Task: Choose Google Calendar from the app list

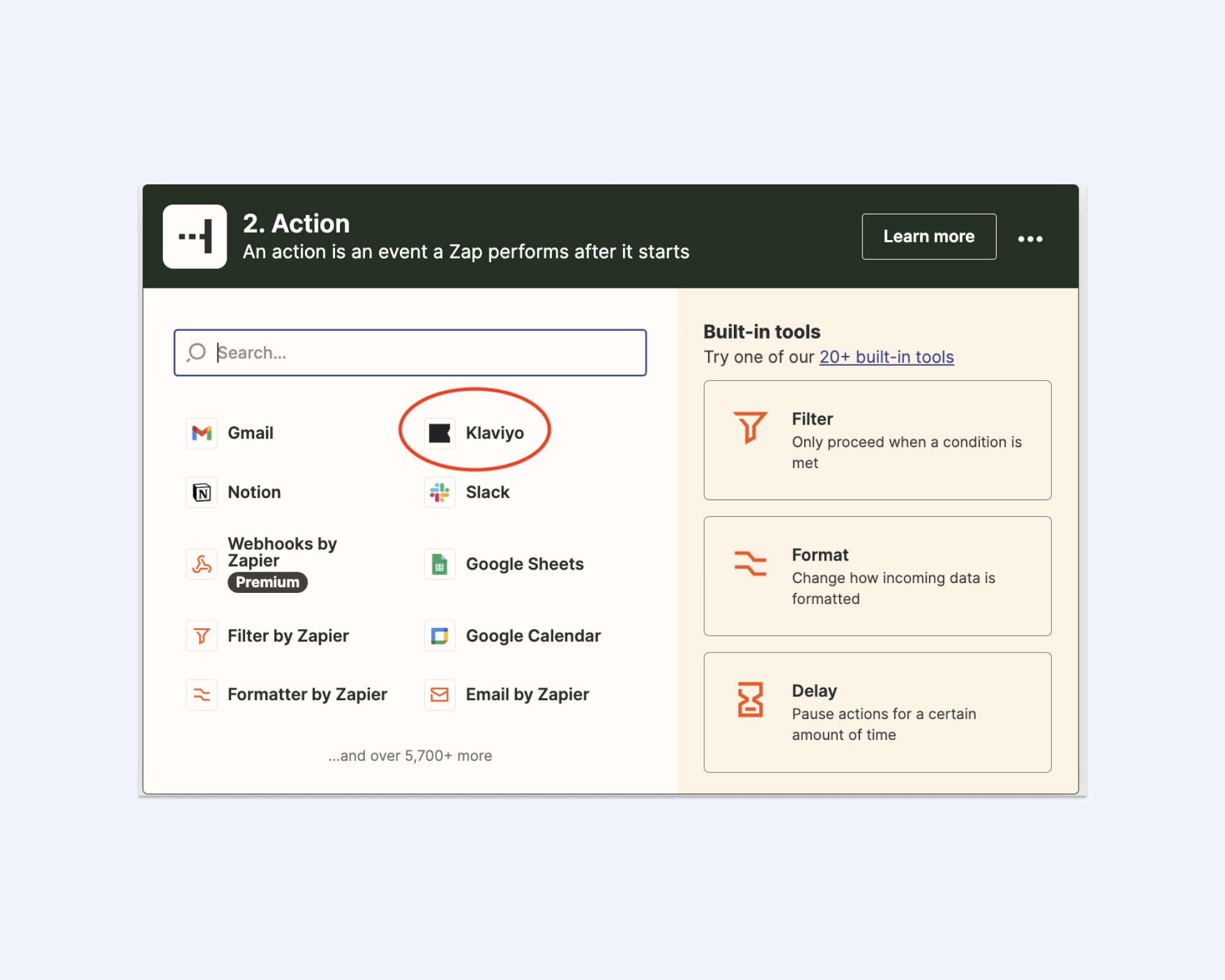Action: [x=533, y=636]
